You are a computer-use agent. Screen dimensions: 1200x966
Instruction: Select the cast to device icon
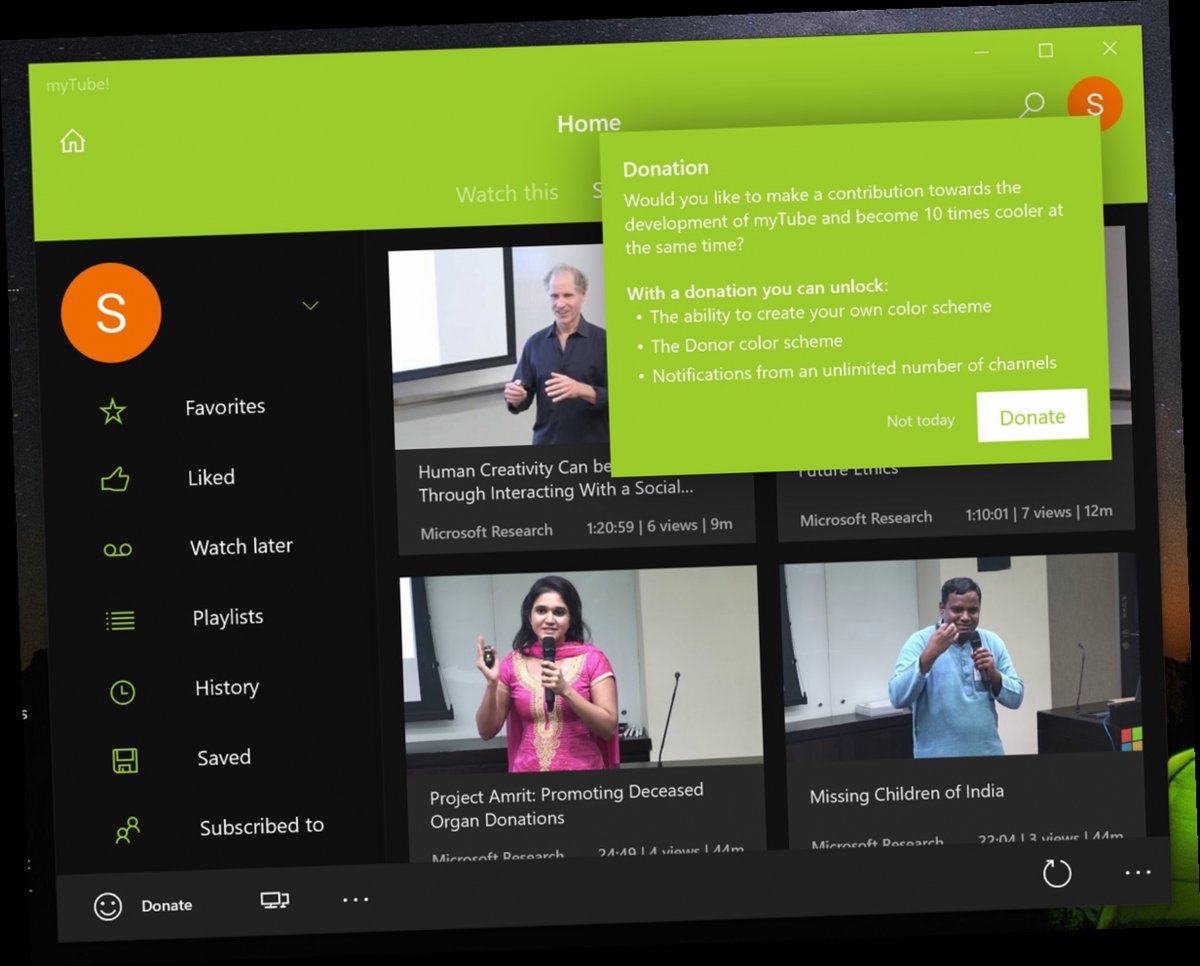[x=272, y=900]
